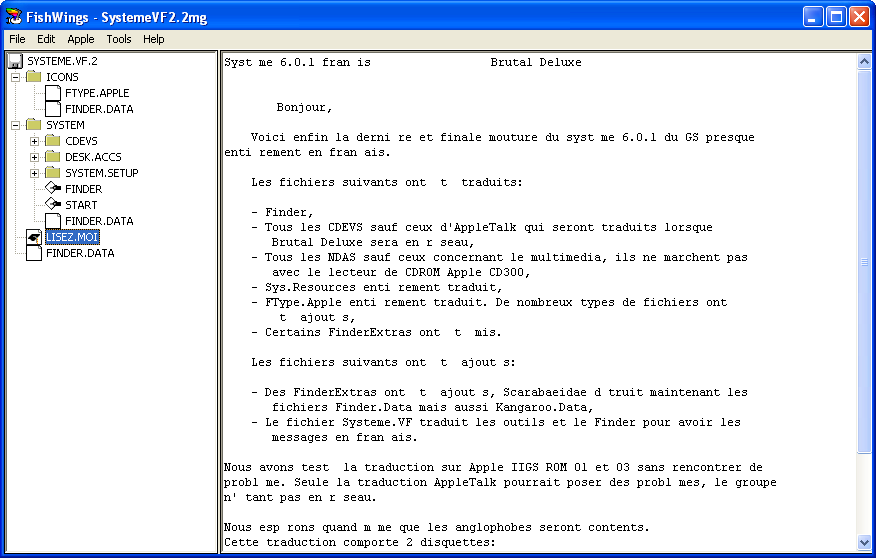The image size is (876, 558).
Task: Click the START application icon
Action: (53, 205)
